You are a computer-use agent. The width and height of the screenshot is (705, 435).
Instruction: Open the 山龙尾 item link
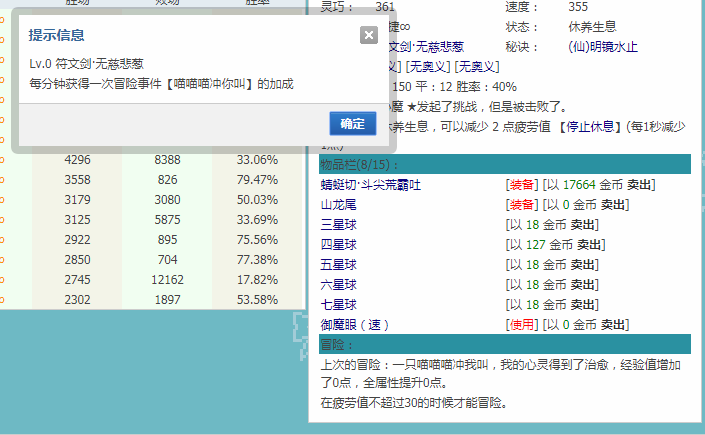pyautogui.click(x=339, y=205)
